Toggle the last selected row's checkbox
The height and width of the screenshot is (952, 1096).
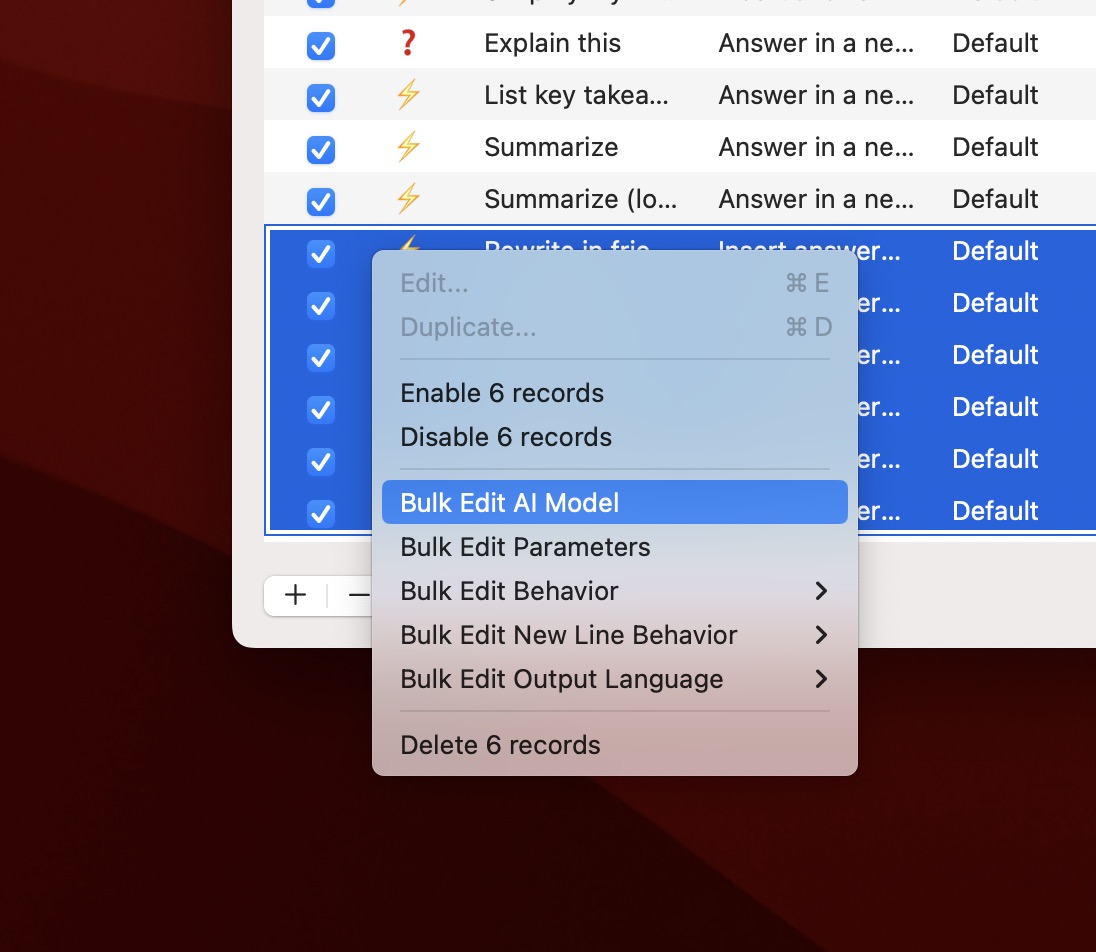tap(320, 513)
